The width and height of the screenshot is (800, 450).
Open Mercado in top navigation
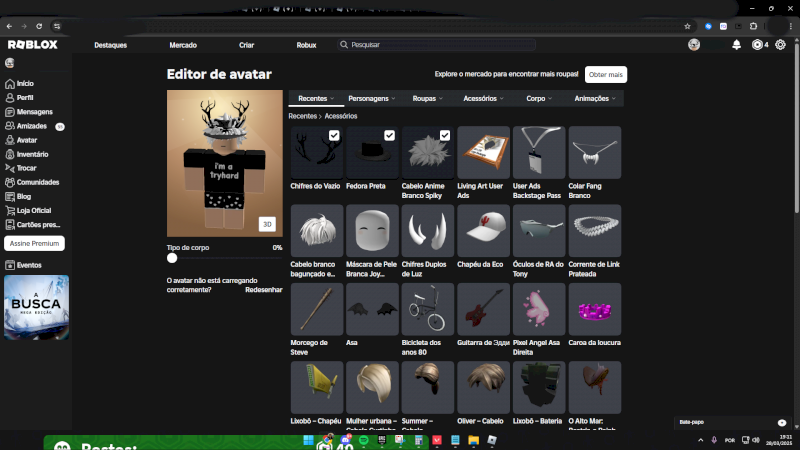tap(183, 45)
